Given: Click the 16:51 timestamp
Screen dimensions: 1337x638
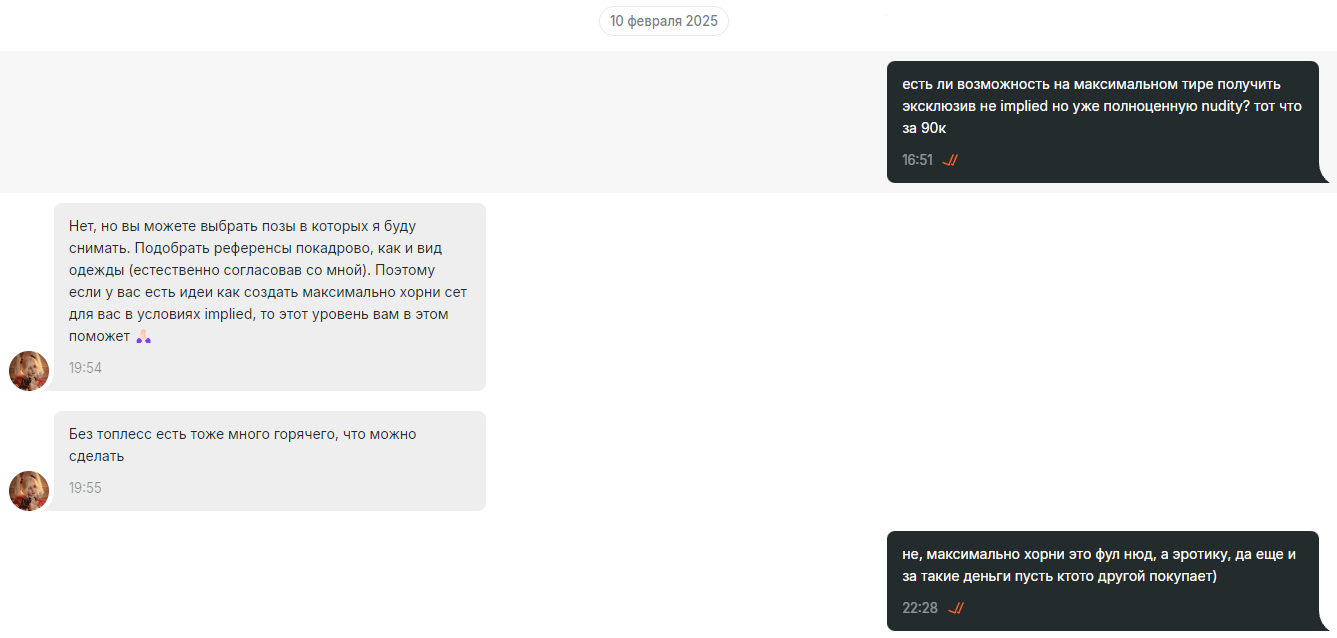Looking at the screenshot, I should [917, 160].
